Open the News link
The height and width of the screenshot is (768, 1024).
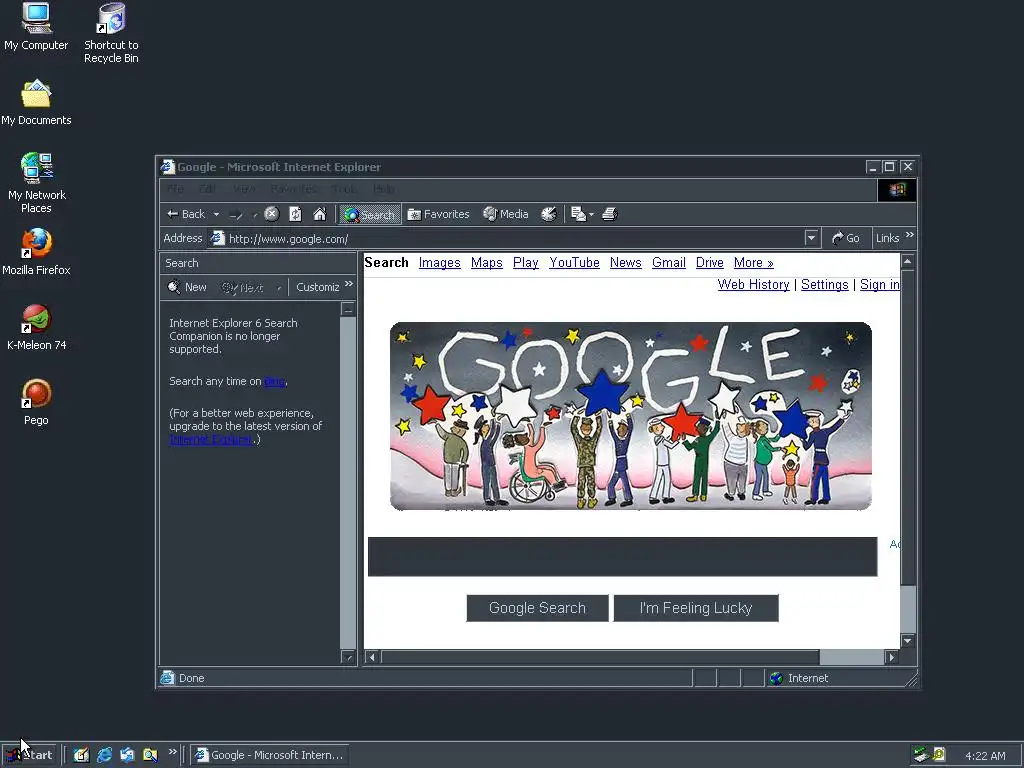626,263
